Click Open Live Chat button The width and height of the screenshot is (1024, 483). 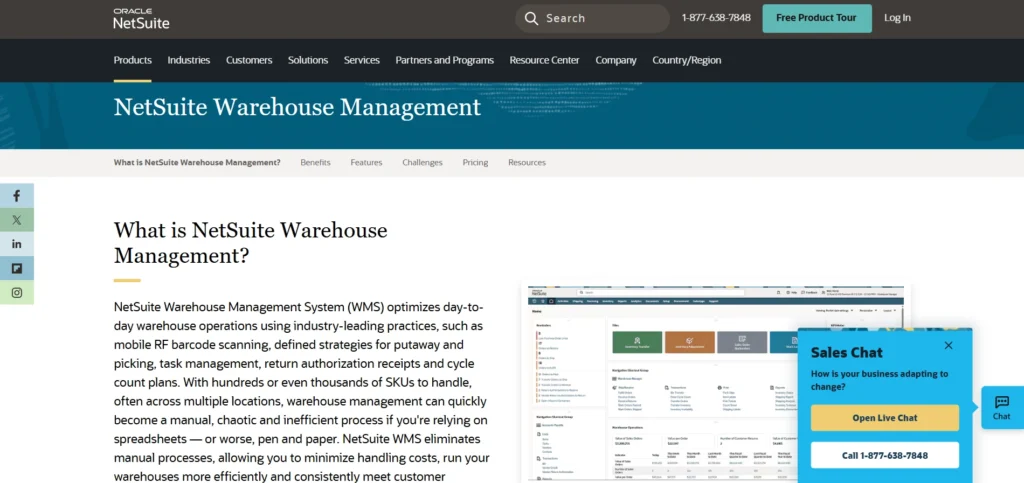(885, 418)
